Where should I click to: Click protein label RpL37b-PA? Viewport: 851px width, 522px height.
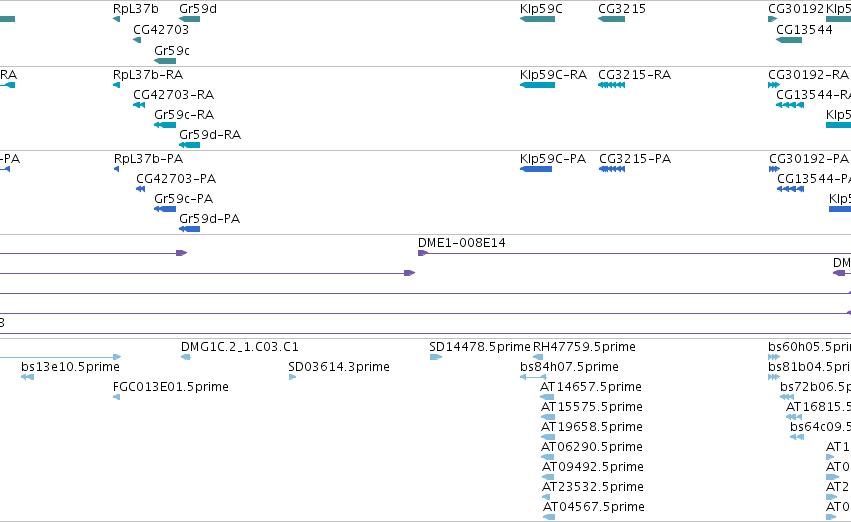[x=148, y=159]
